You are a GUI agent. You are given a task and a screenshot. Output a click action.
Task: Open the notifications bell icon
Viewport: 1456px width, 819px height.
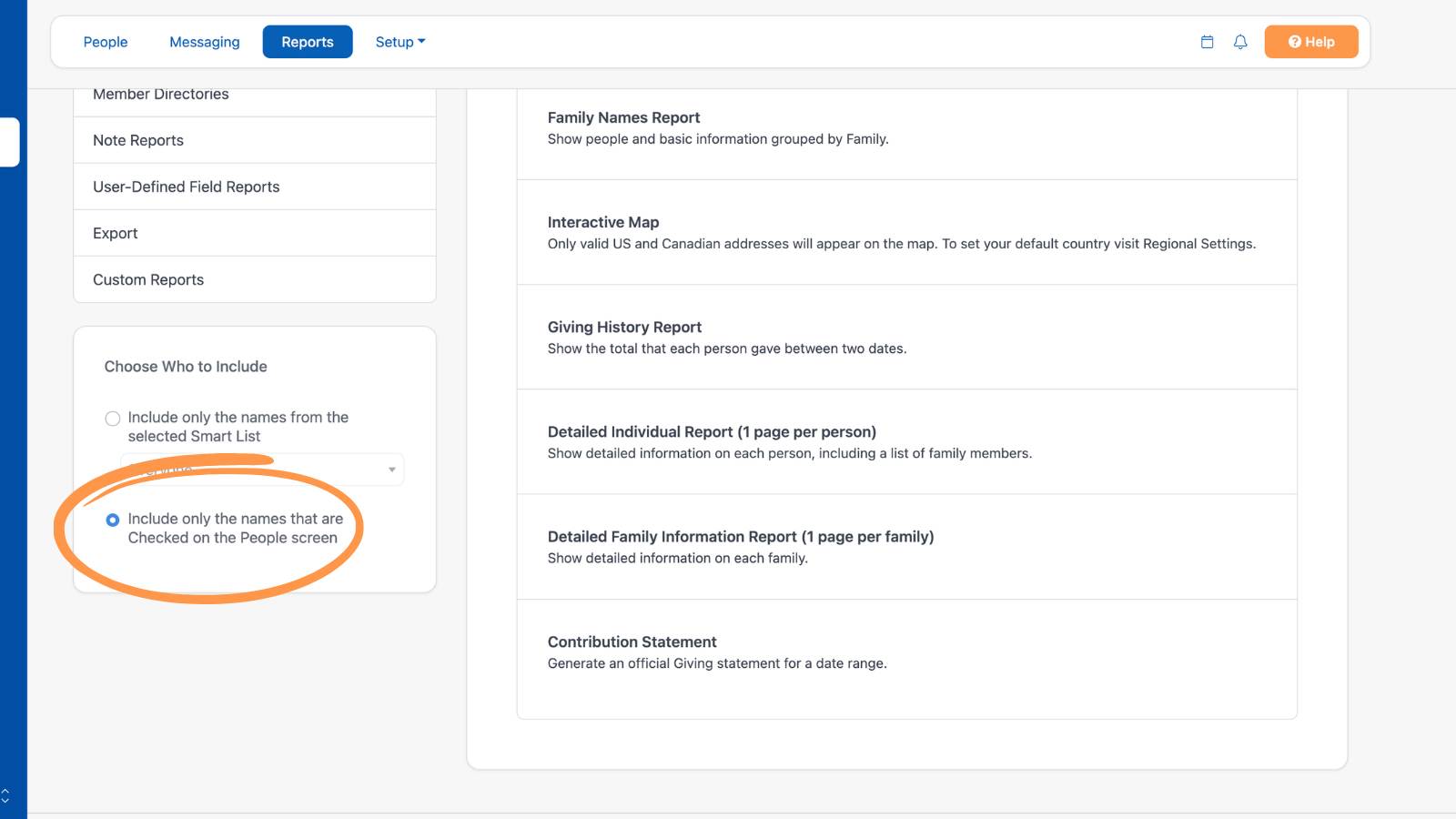[1240, 42]
